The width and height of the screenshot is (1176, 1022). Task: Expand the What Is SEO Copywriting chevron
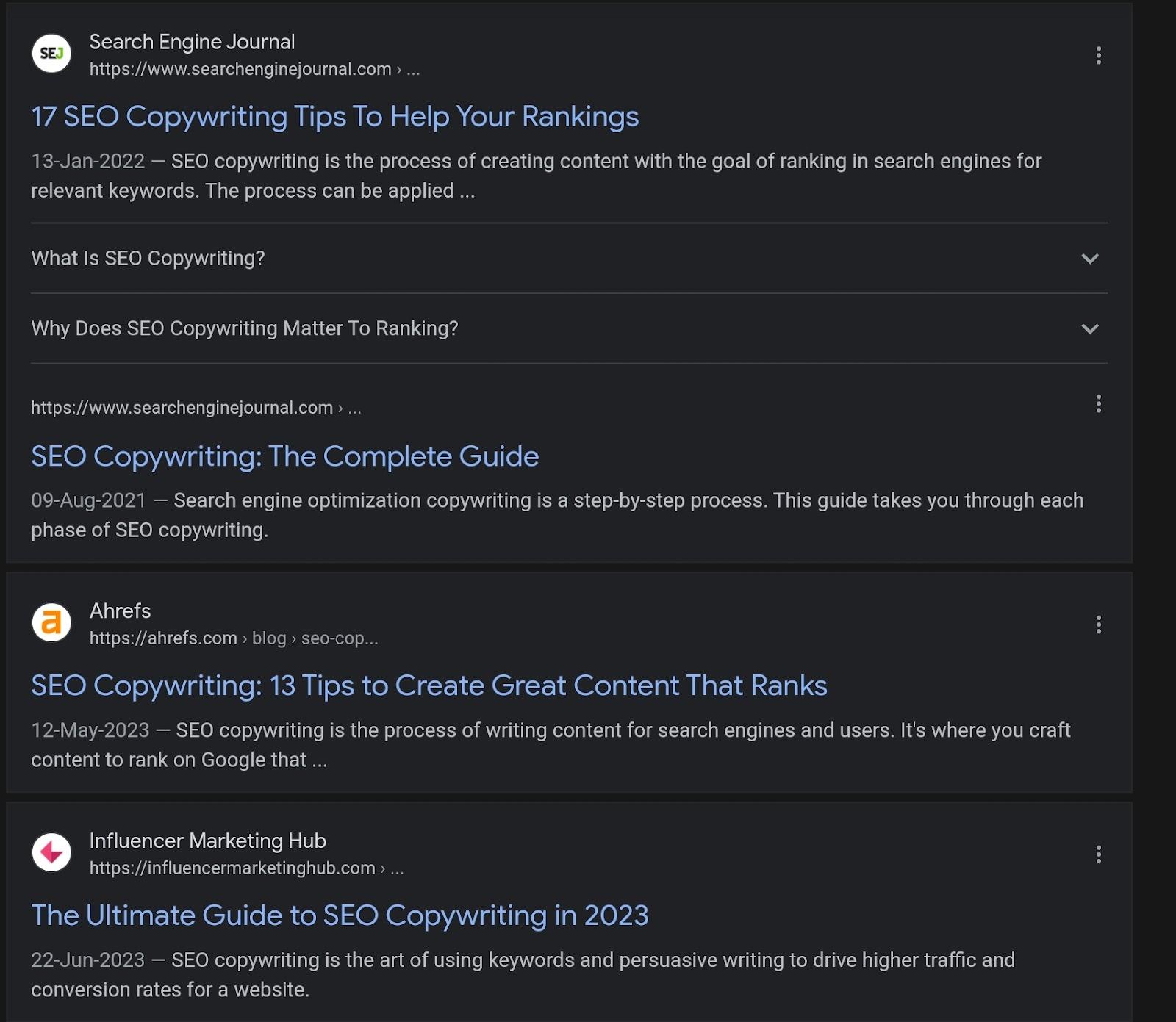pos(1090,259)
